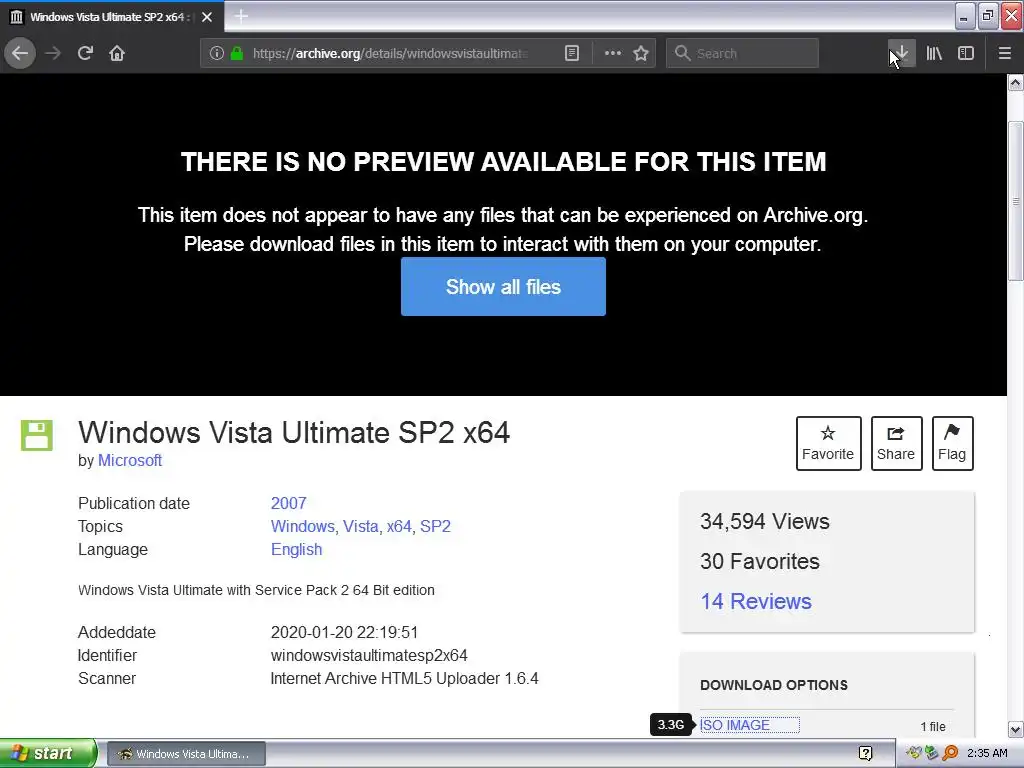
Task: Open the Firefox hamburger menu
Action: [x=1004, y=53]
